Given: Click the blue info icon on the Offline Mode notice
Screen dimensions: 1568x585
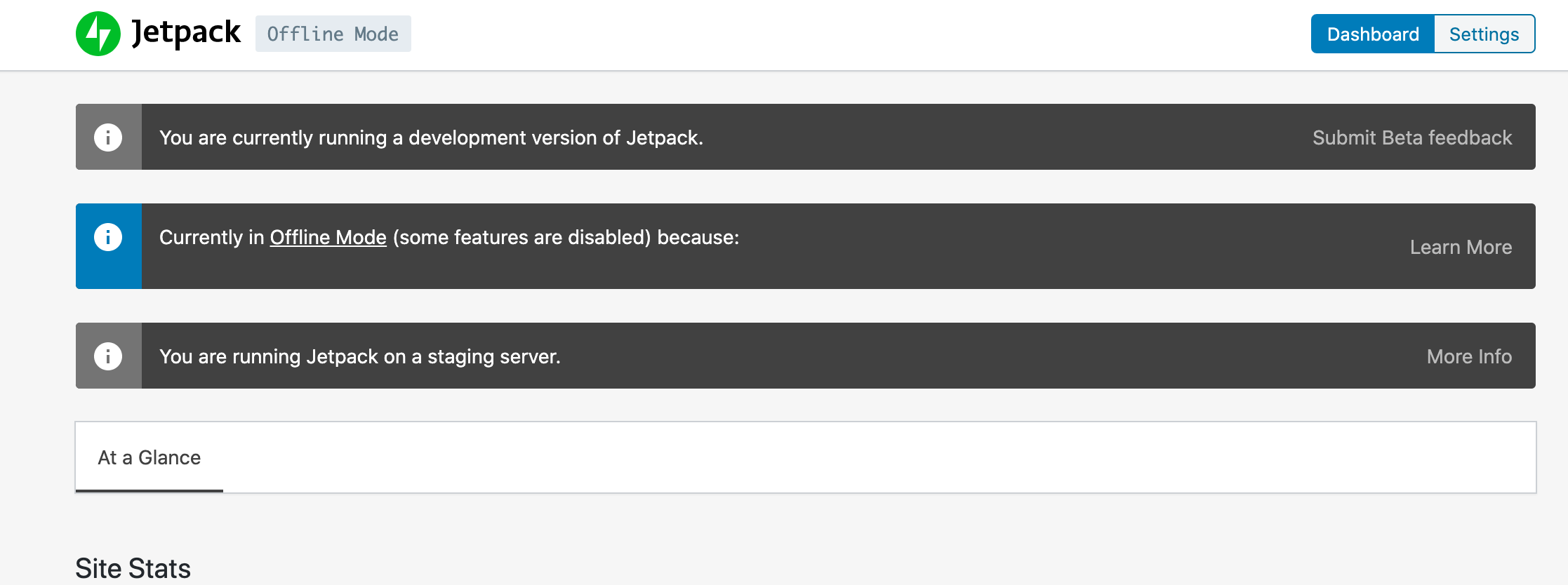Looking at the screenshot, I should (108, 236).
